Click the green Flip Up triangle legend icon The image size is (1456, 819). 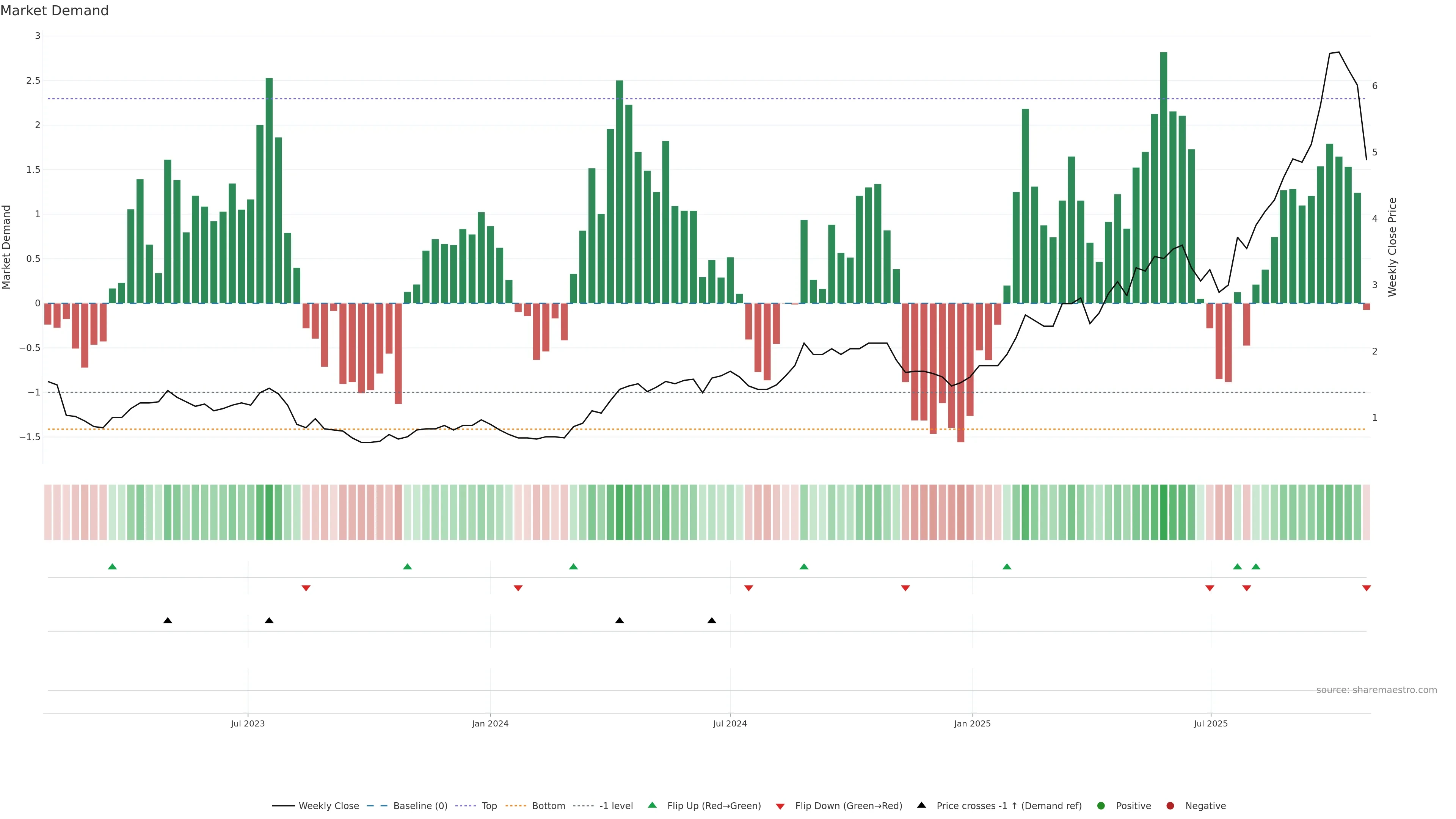[652, 805]
